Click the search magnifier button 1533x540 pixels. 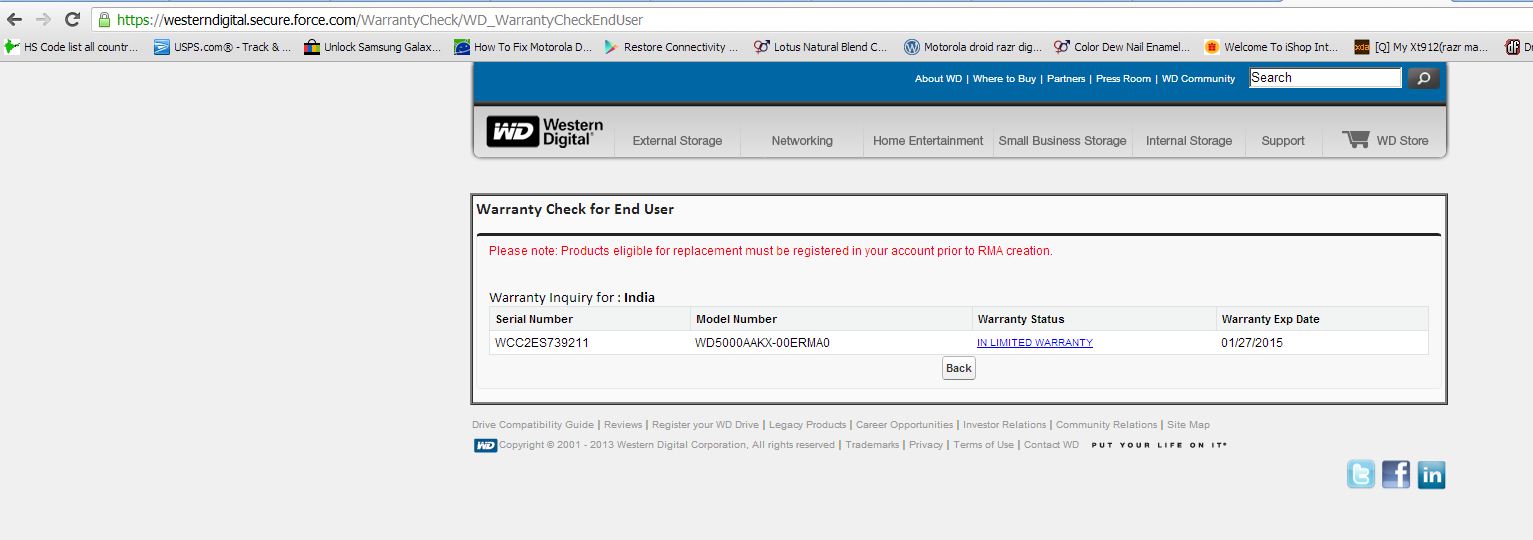1424,78
